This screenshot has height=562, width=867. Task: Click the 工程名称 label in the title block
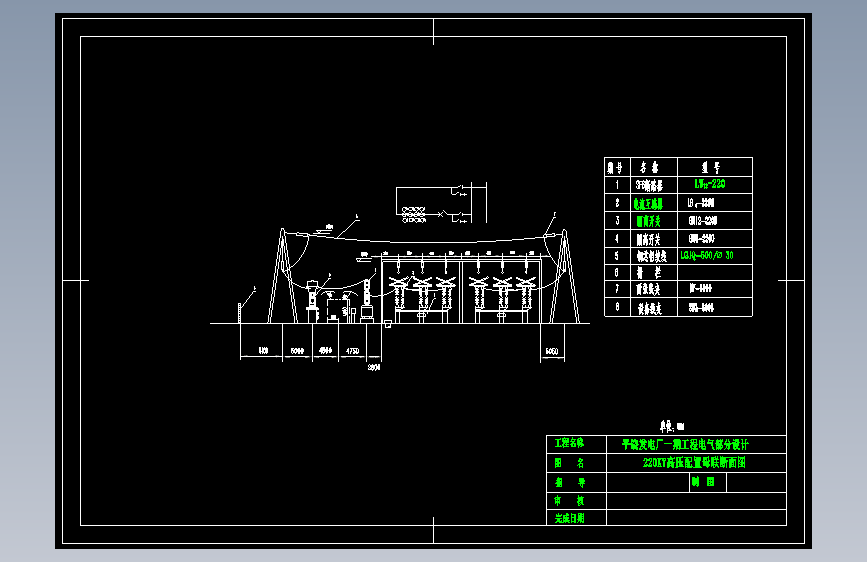coord(569,443)
